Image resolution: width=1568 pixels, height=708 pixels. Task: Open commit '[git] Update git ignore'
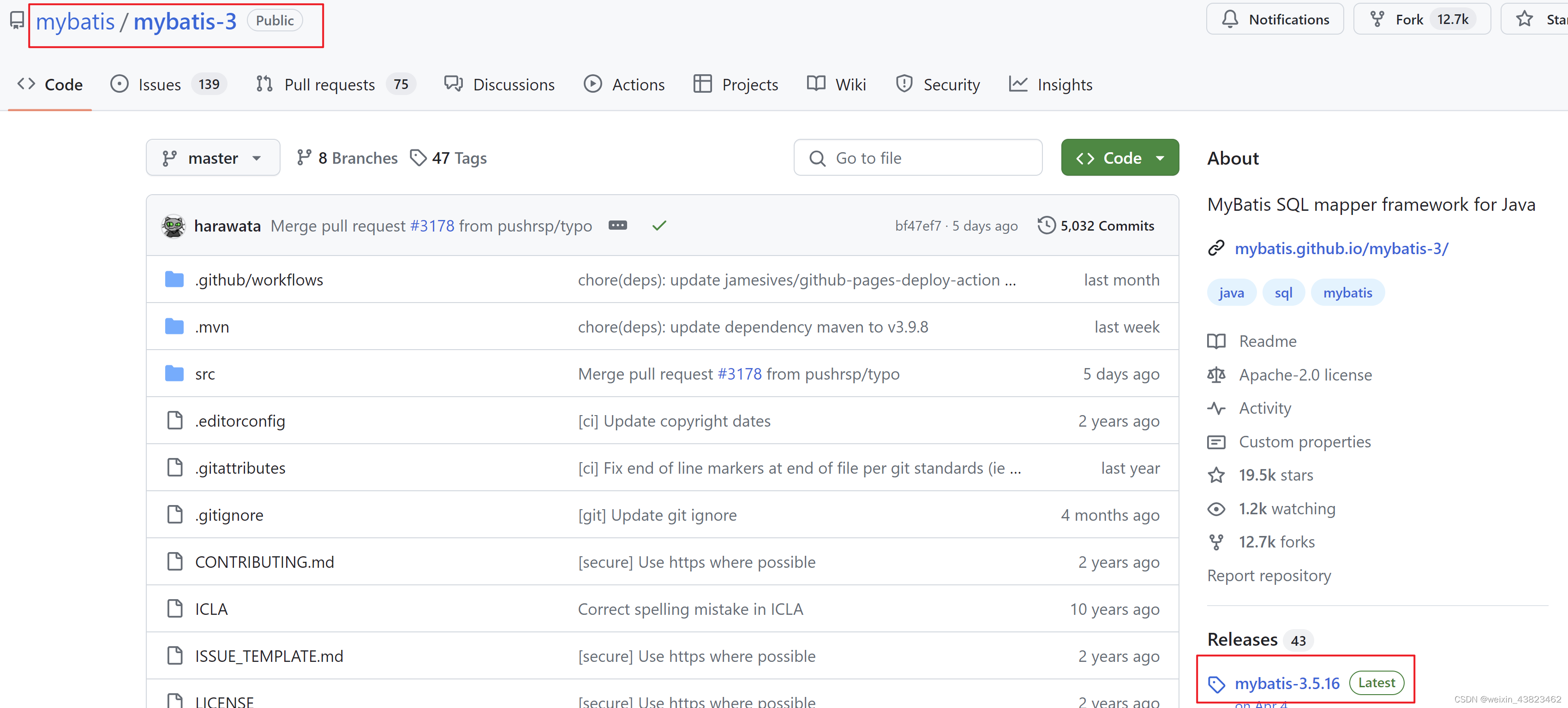click(657, 515)
